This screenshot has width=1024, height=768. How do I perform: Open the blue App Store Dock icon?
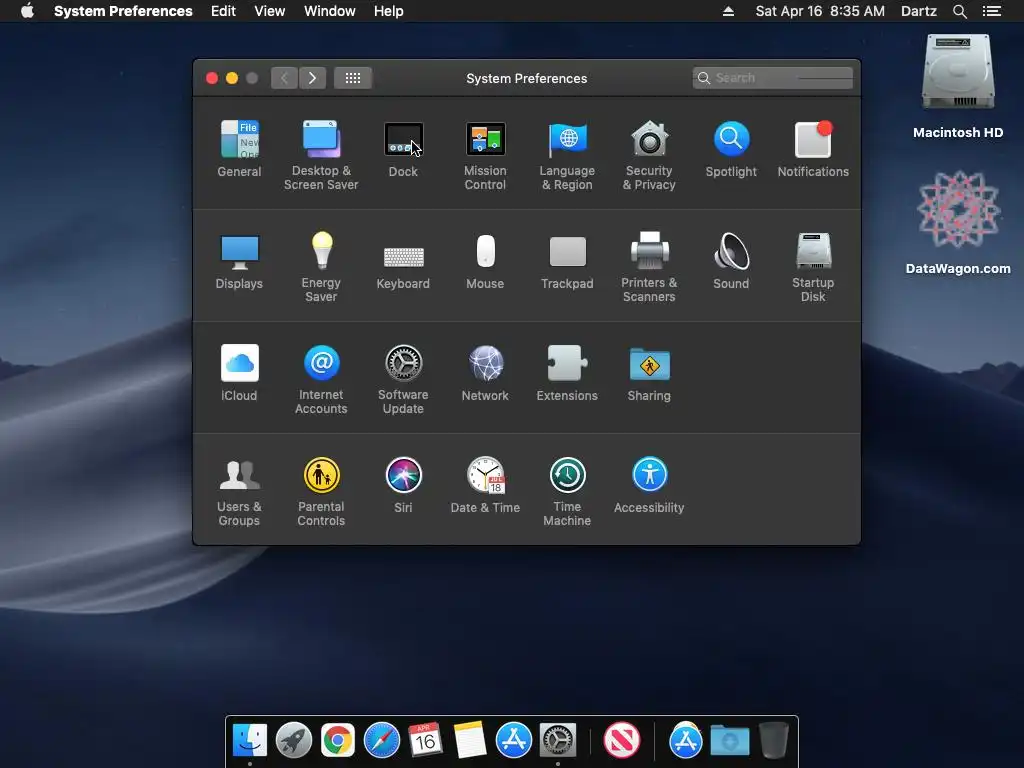coord(513,740)
